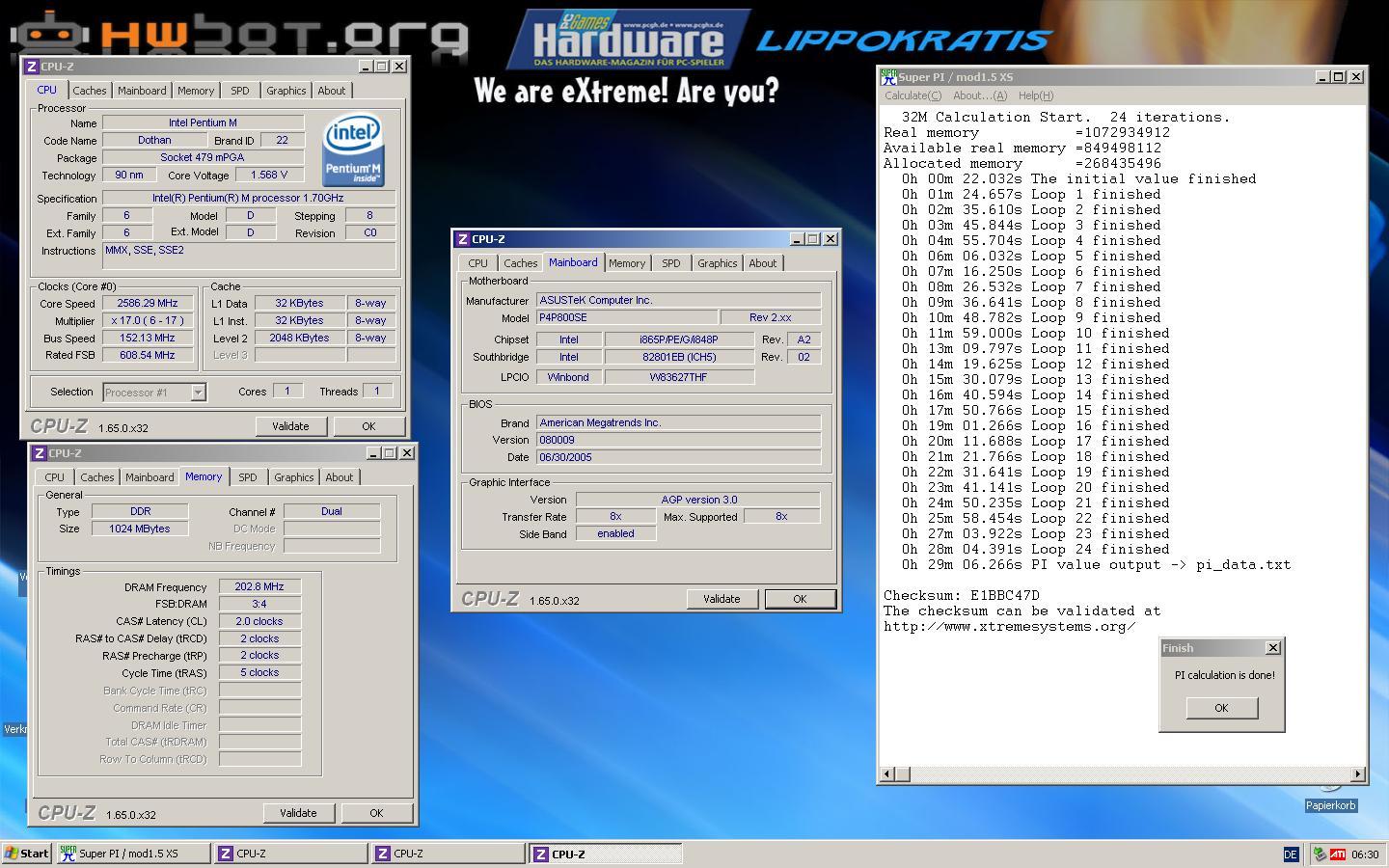Click OK in the Memory window
1389x868 pixels.
click(376, 813)
